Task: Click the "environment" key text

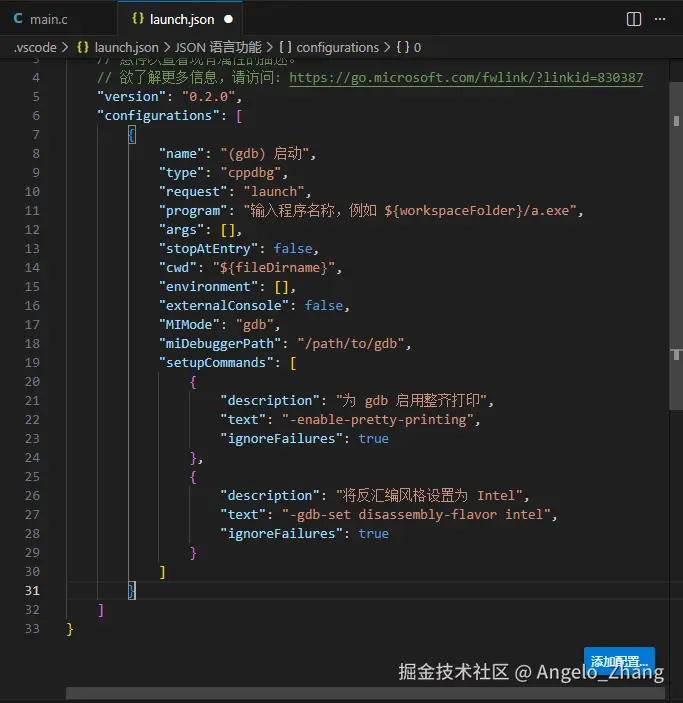Action: pos(209,286)
